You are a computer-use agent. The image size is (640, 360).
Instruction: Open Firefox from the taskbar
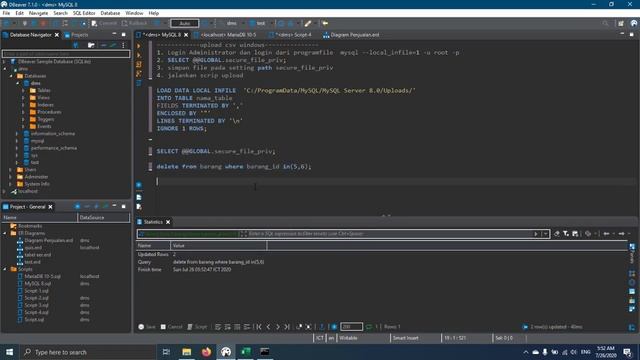point(206,352)
